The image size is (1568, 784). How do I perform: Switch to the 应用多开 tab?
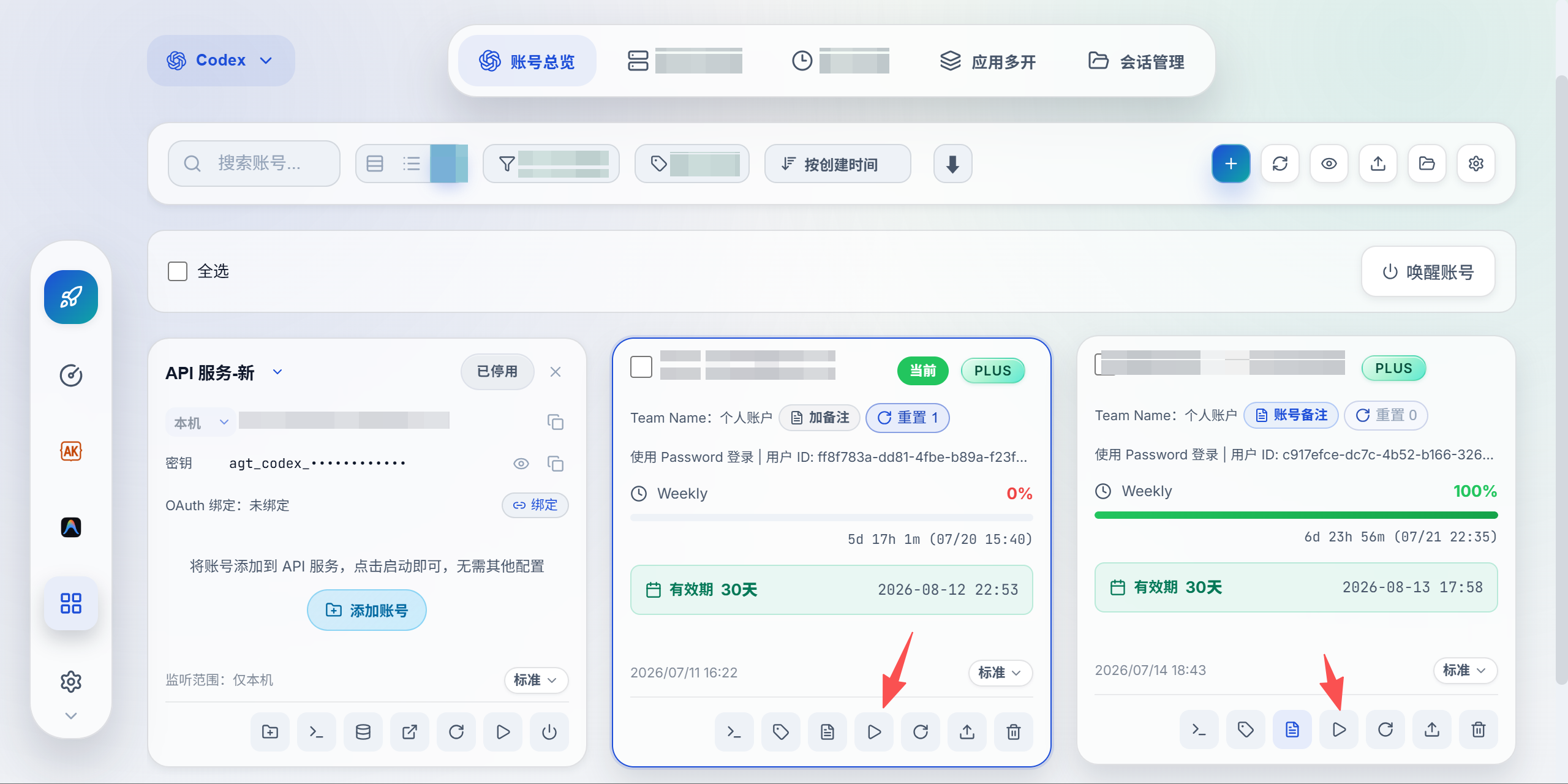pos(988,61)
